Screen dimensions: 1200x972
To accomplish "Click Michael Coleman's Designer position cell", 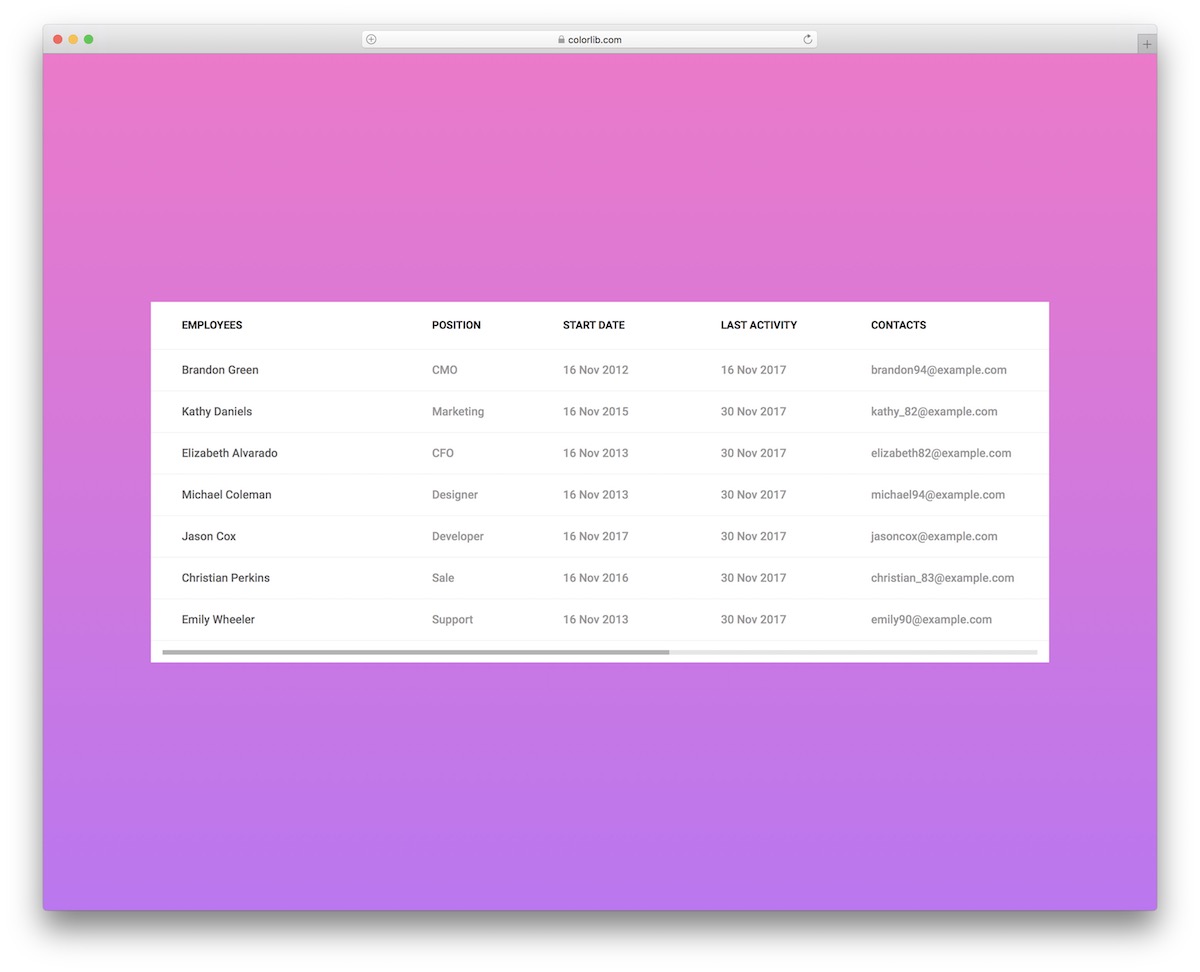I will [455, 494].
